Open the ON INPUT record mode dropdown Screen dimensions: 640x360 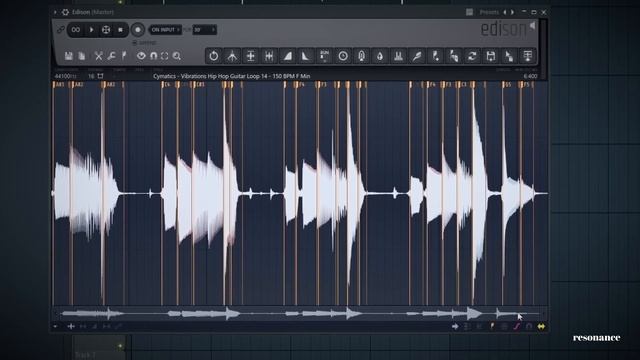165,30
